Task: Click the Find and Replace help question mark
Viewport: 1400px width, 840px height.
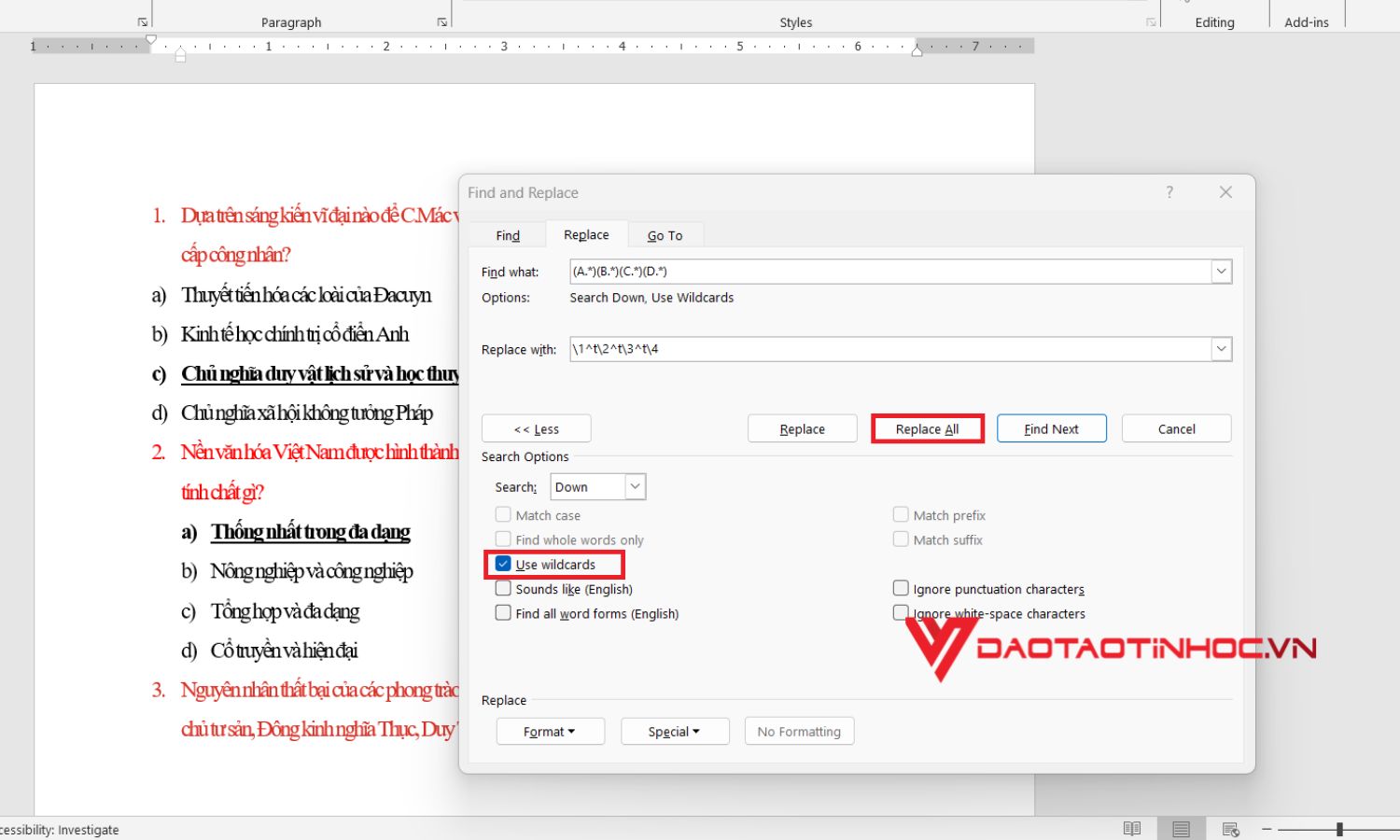Action: click(1169, 192)
